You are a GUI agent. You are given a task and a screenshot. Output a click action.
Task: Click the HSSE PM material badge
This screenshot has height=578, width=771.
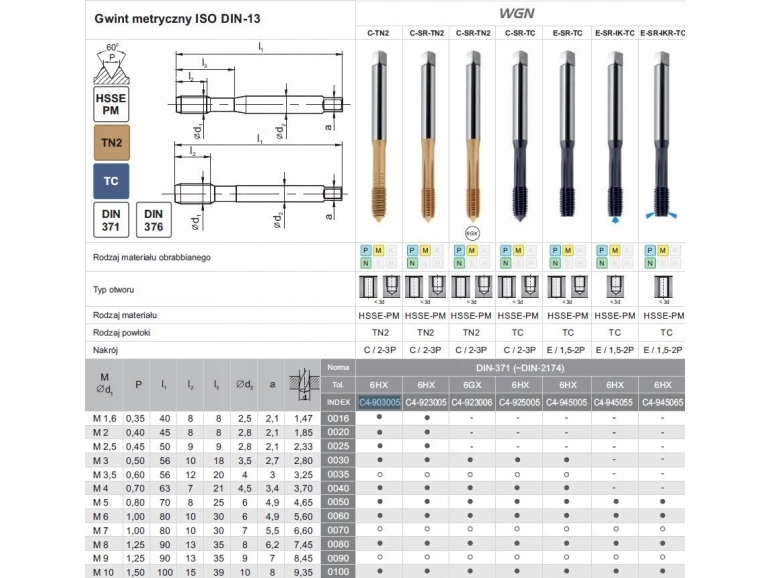111,104
